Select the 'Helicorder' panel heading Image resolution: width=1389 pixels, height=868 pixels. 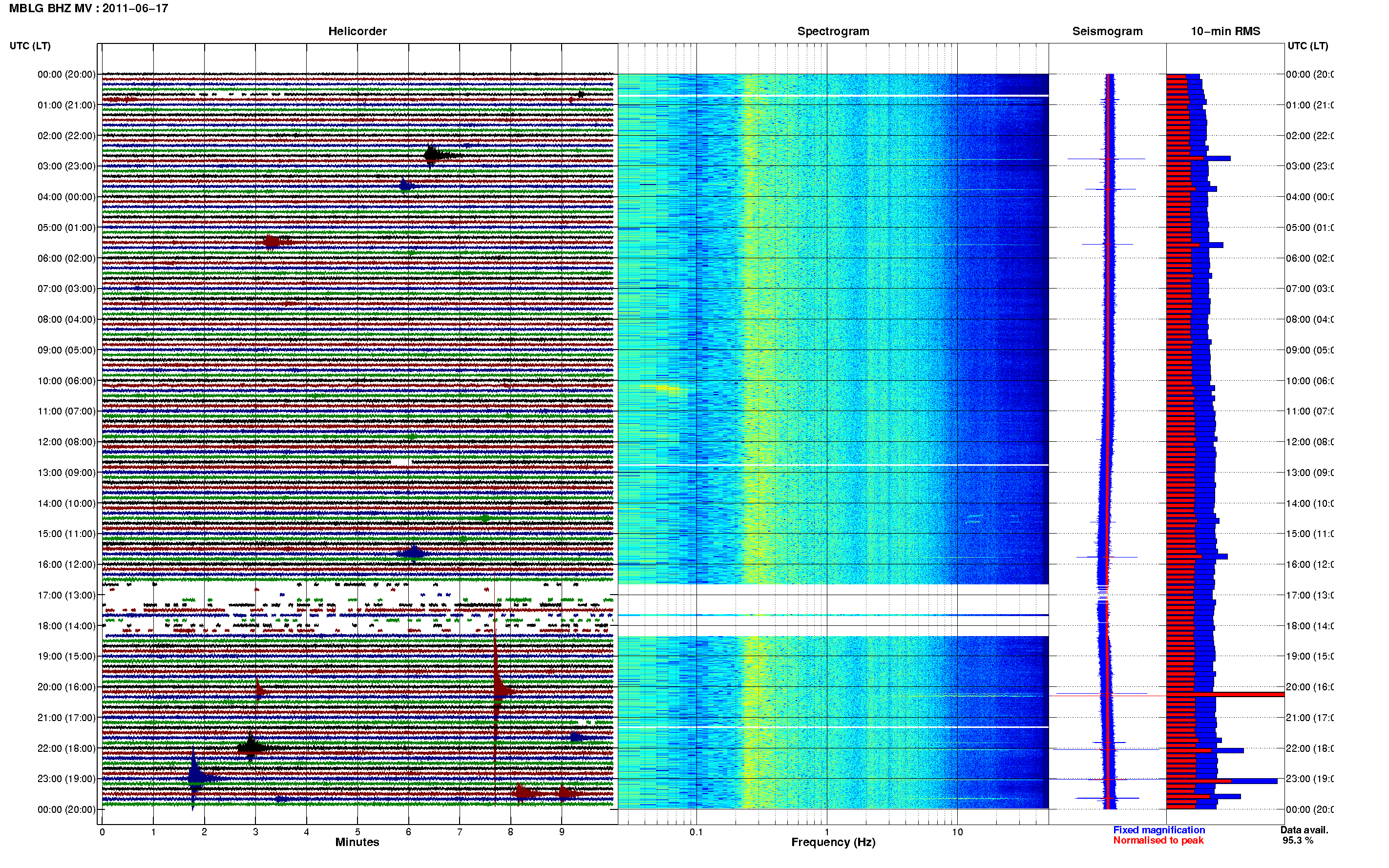pos(357,31)
